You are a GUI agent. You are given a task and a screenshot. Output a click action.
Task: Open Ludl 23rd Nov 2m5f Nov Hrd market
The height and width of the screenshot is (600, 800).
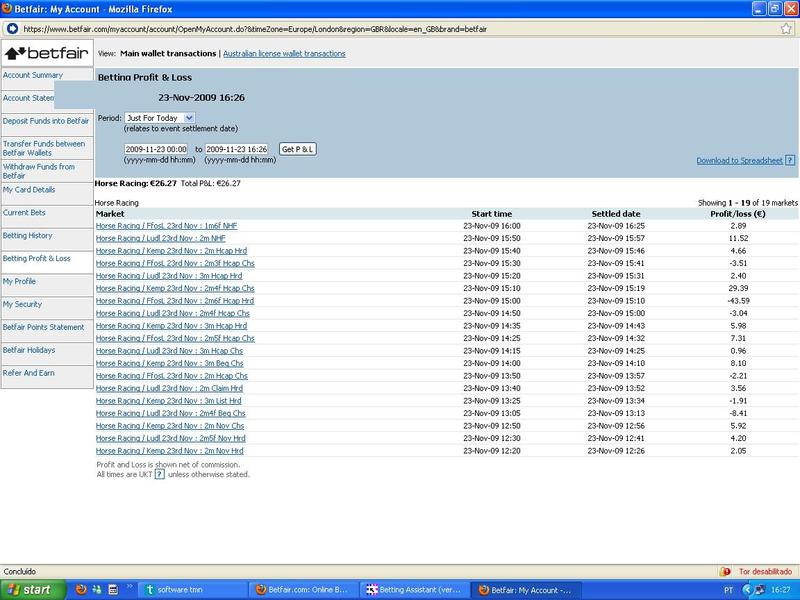click(170, 438)
